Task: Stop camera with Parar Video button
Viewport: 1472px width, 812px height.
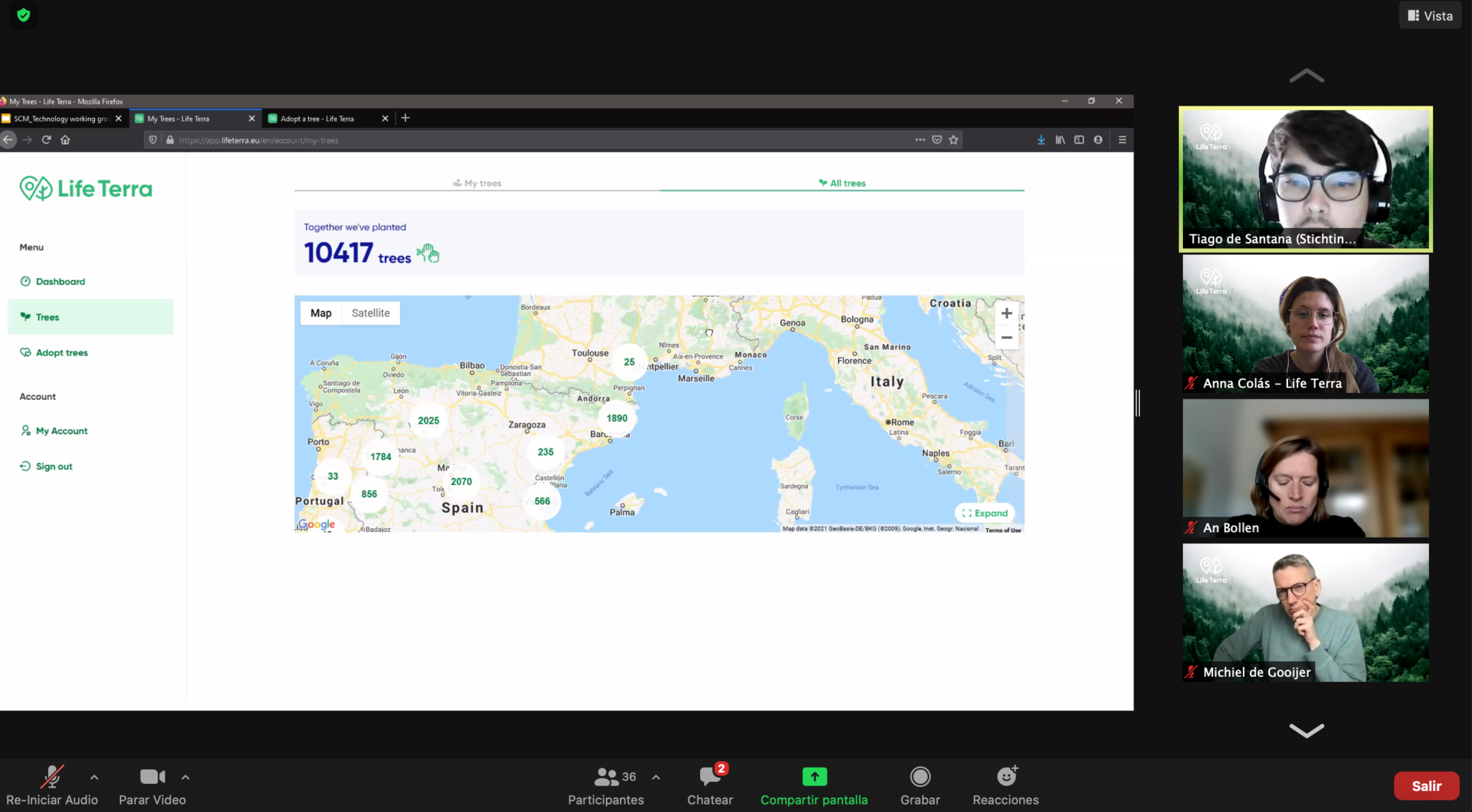Action: point(152,785)
